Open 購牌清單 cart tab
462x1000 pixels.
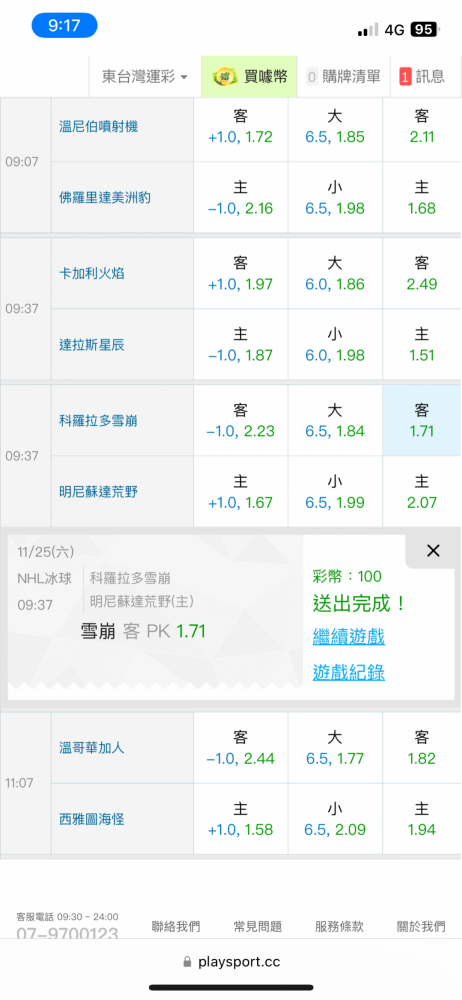pyautogui.click(x=344, y=77)
